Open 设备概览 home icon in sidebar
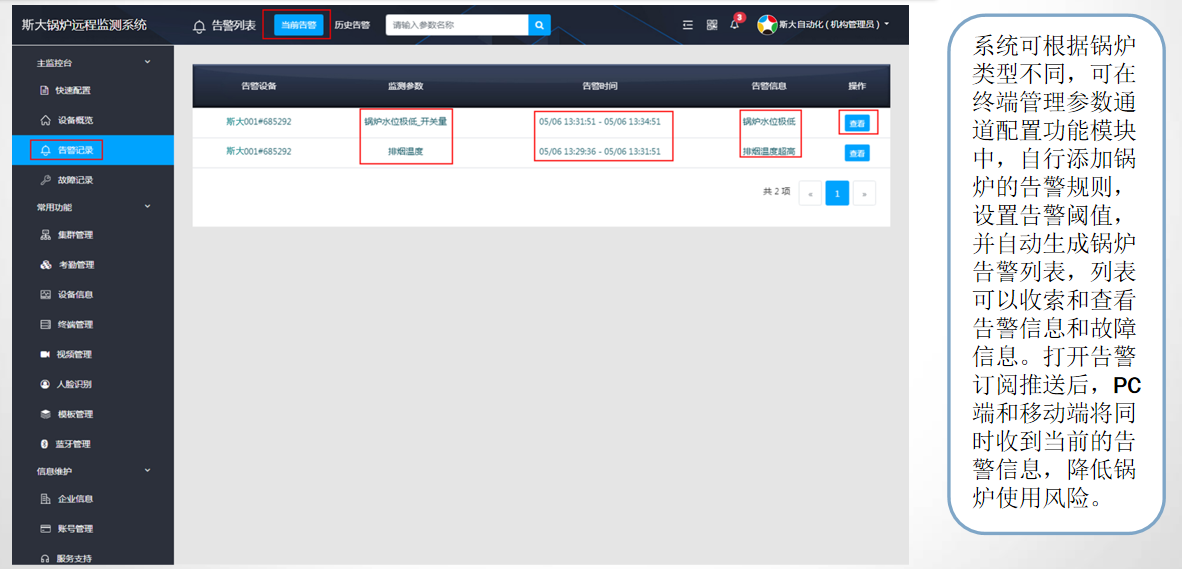The height and width of the screenshot is (569, 1182). [45, 120]
